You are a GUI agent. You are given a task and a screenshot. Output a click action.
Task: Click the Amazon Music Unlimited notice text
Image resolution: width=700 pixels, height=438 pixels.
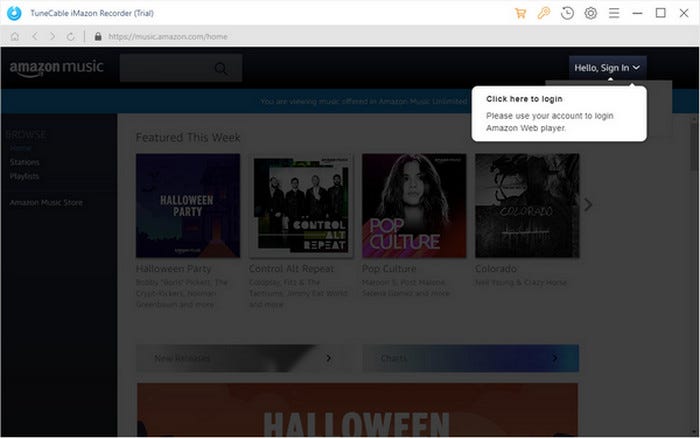coord(364,102)
